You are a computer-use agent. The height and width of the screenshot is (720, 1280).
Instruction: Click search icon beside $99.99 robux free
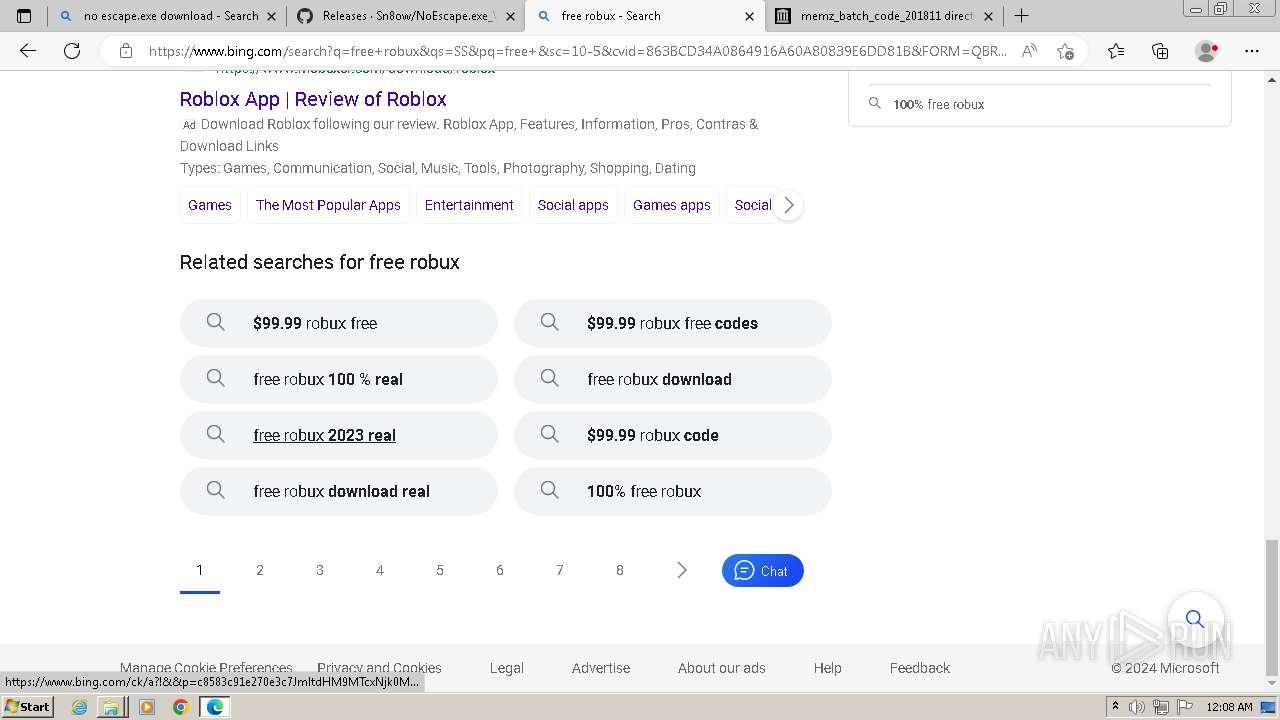click(x=215, y=322)
